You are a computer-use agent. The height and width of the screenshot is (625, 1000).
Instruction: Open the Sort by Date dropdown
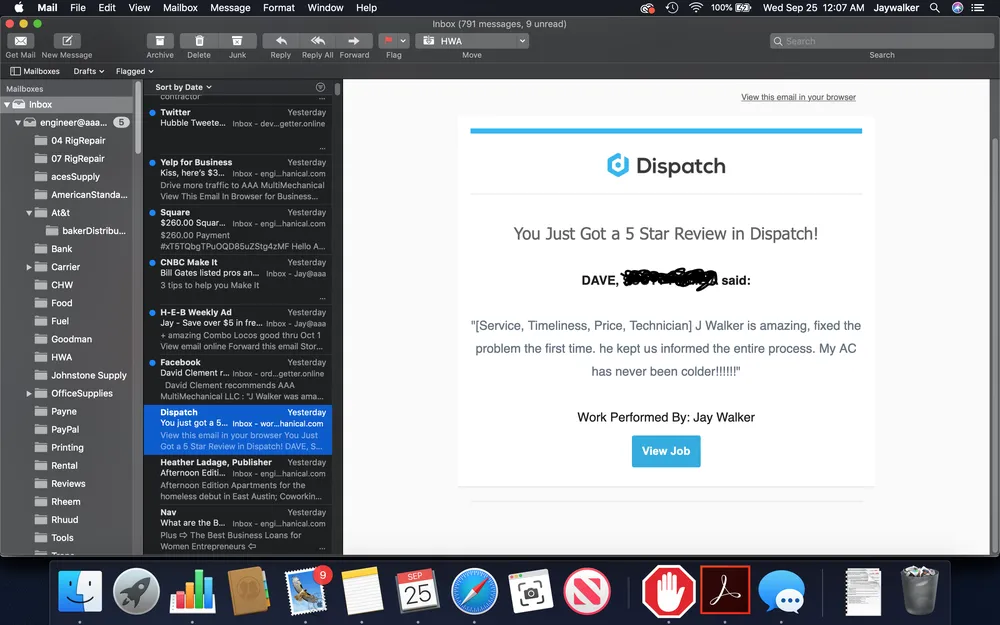183,88
